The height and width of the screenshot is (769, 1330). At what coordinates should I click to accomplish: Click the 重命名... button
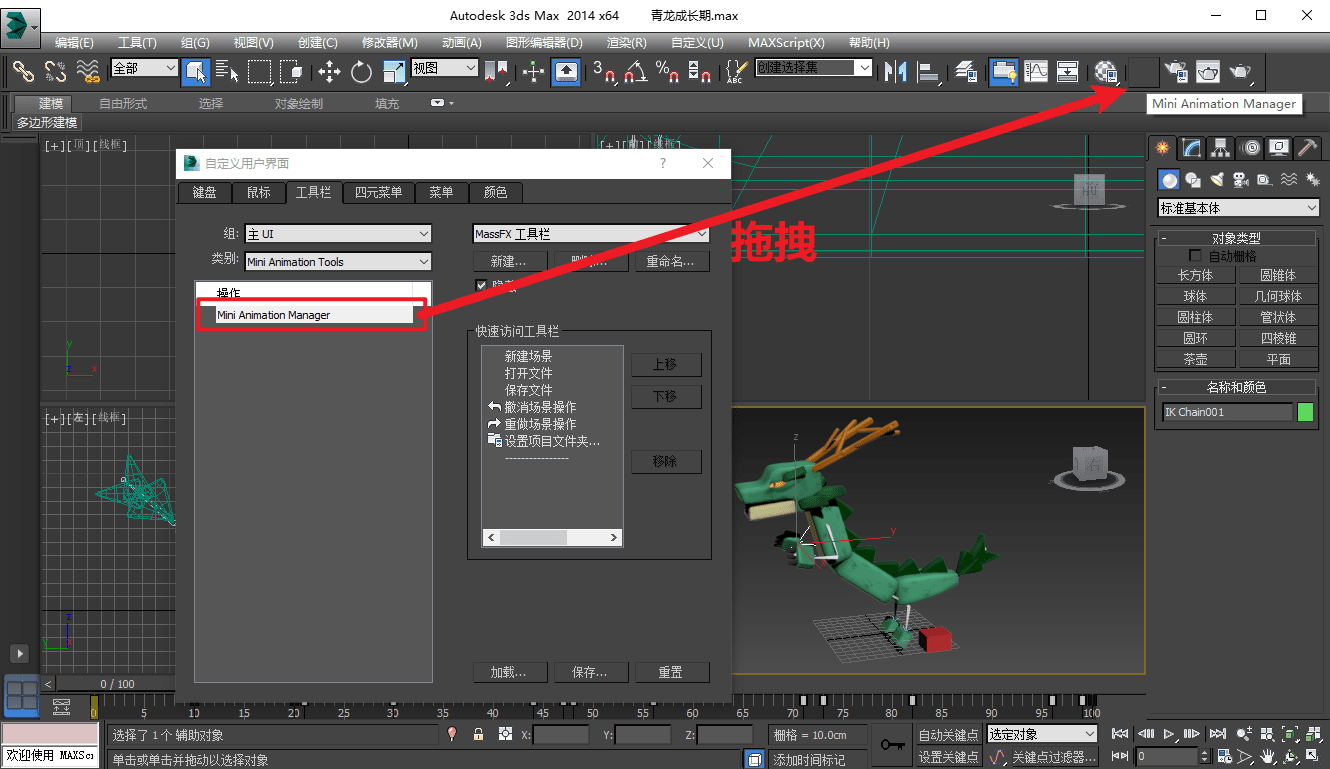(672, 262)
